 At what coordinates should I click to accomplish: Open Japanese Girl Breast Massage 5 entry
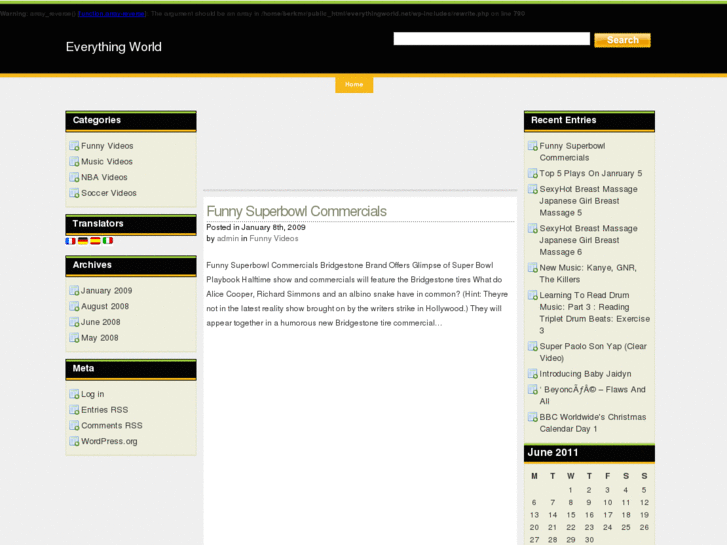tap(588, 201)
